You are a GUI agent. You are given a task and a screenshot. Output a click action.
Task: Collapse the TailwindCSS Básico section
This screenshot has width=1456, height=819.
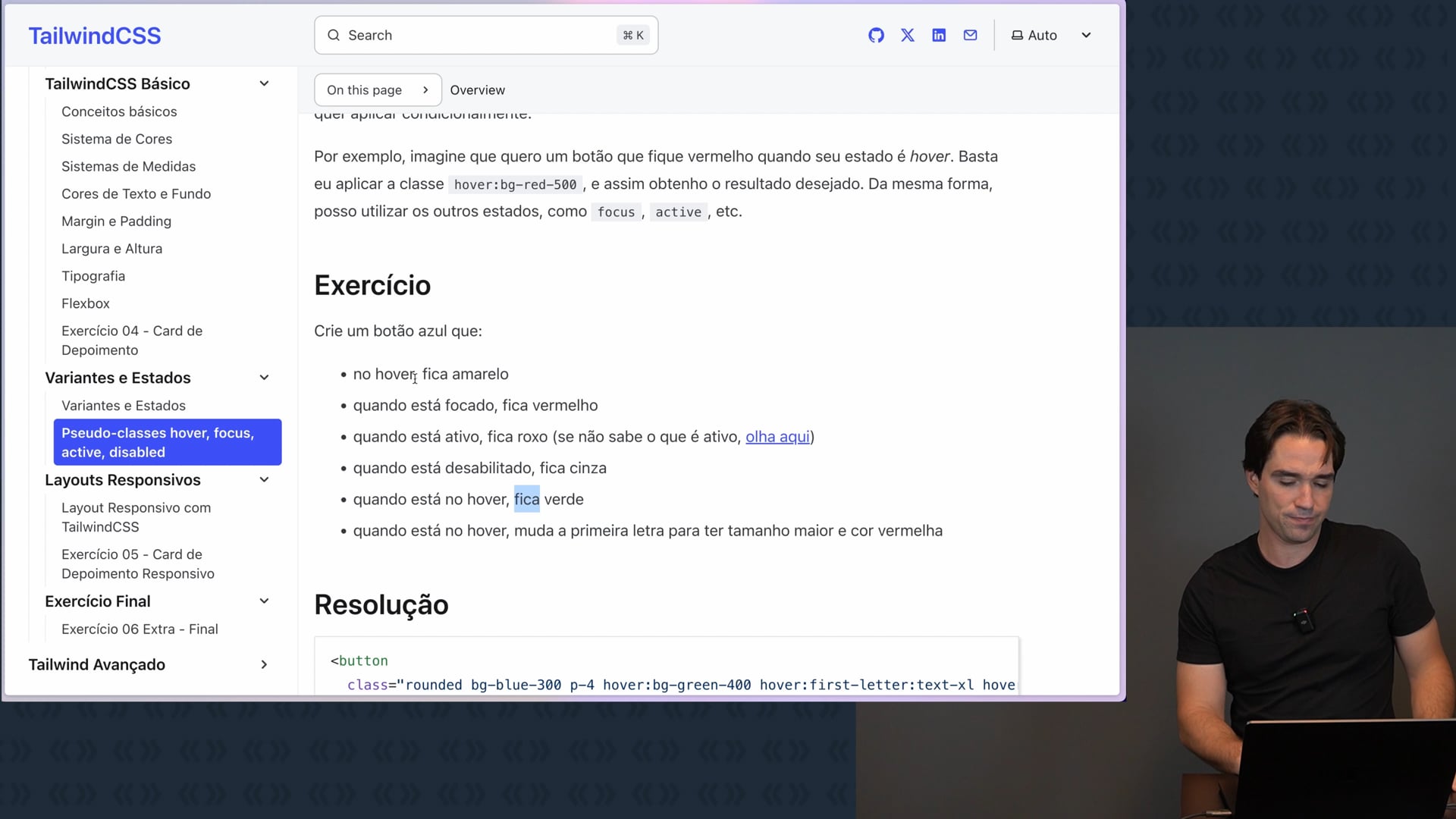click(264, 84)
